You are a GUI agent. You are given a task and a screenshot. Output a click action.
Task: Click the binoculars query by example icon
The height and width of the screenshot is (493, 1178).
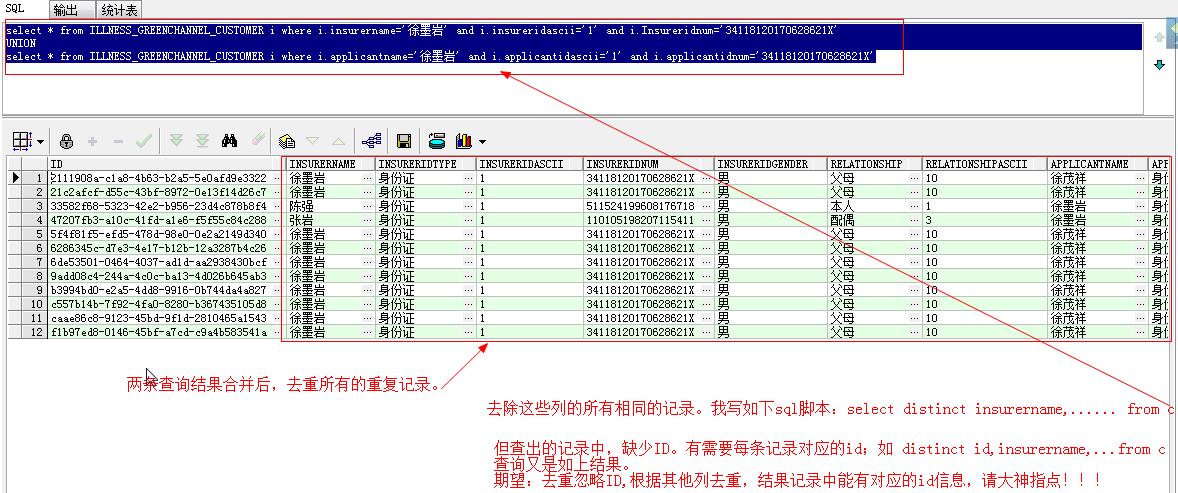230,141
